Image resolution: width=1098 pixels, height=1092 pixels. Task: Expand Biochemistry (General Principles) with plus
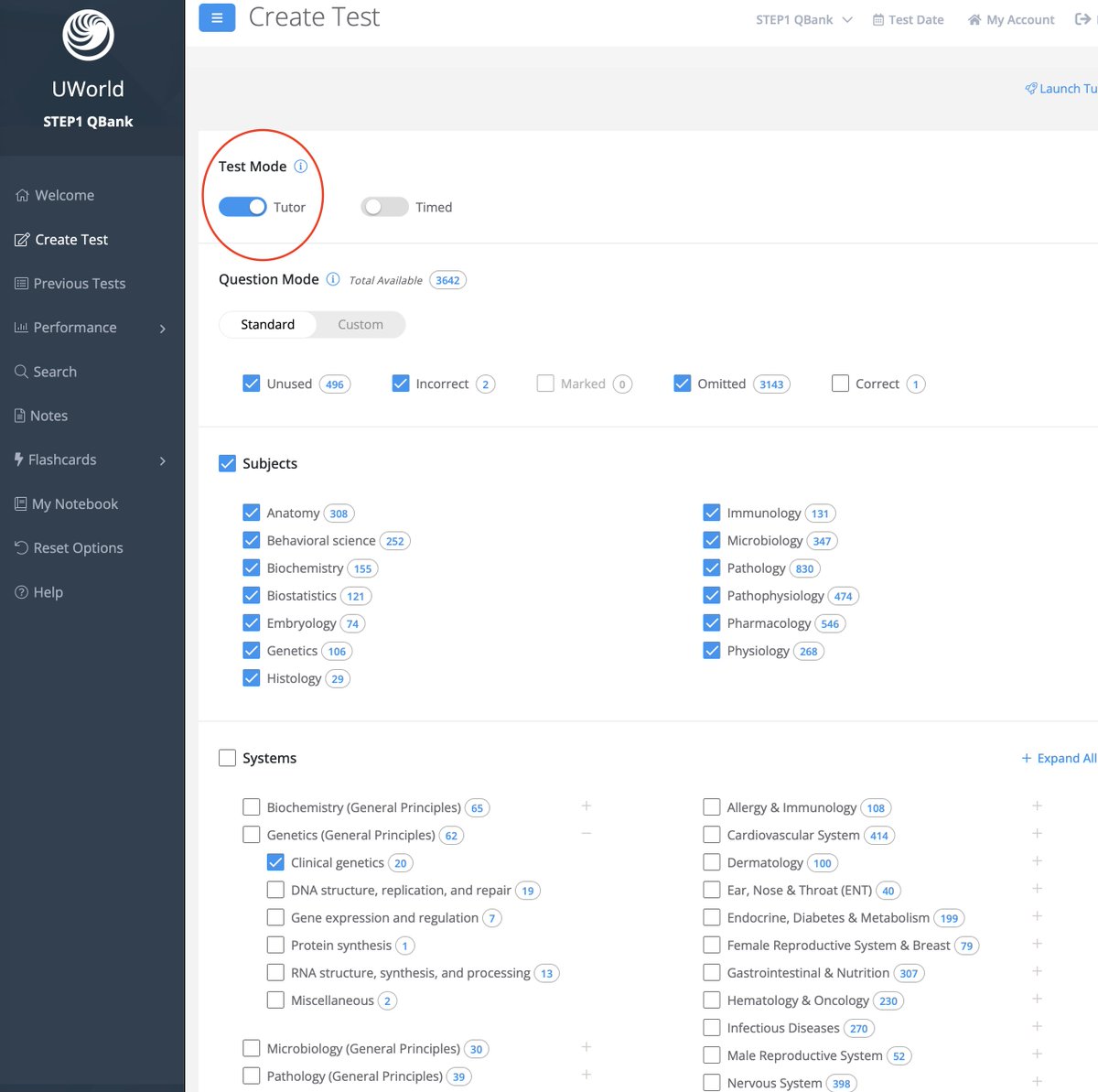click(x=587, y=805)
